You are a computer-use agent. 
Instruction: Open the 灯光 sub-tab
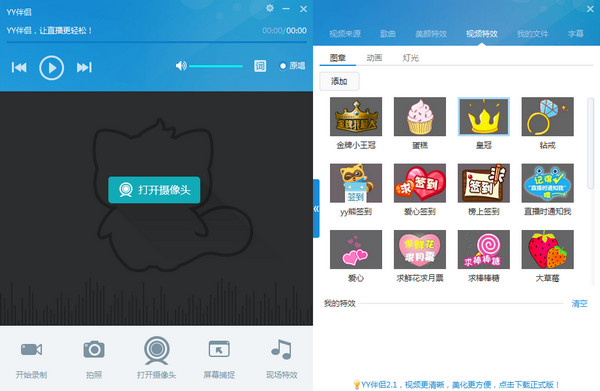[x=411, y=58]
